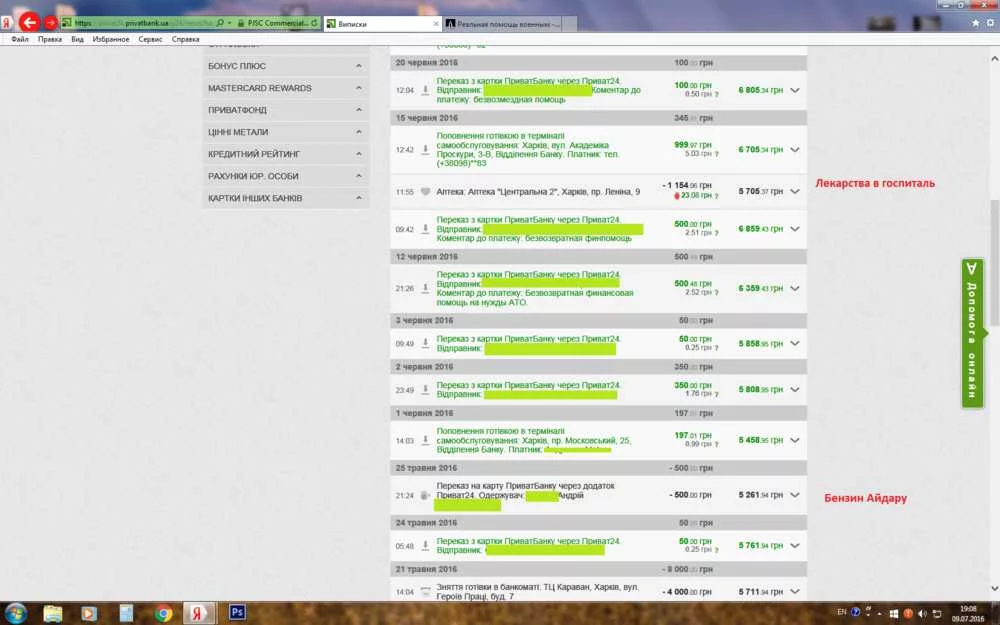Expand details of 5 261 грн balance row

[795, 495]
